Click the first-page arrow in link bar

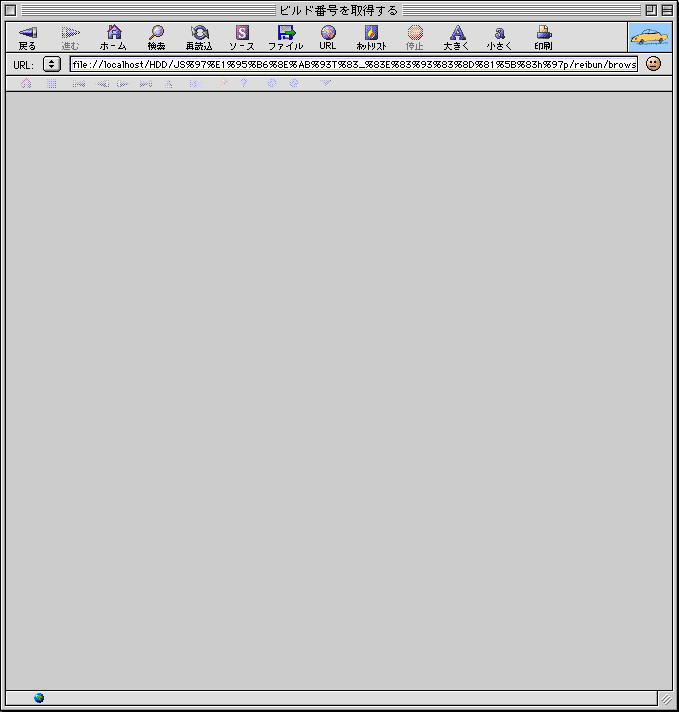point(79,84)
